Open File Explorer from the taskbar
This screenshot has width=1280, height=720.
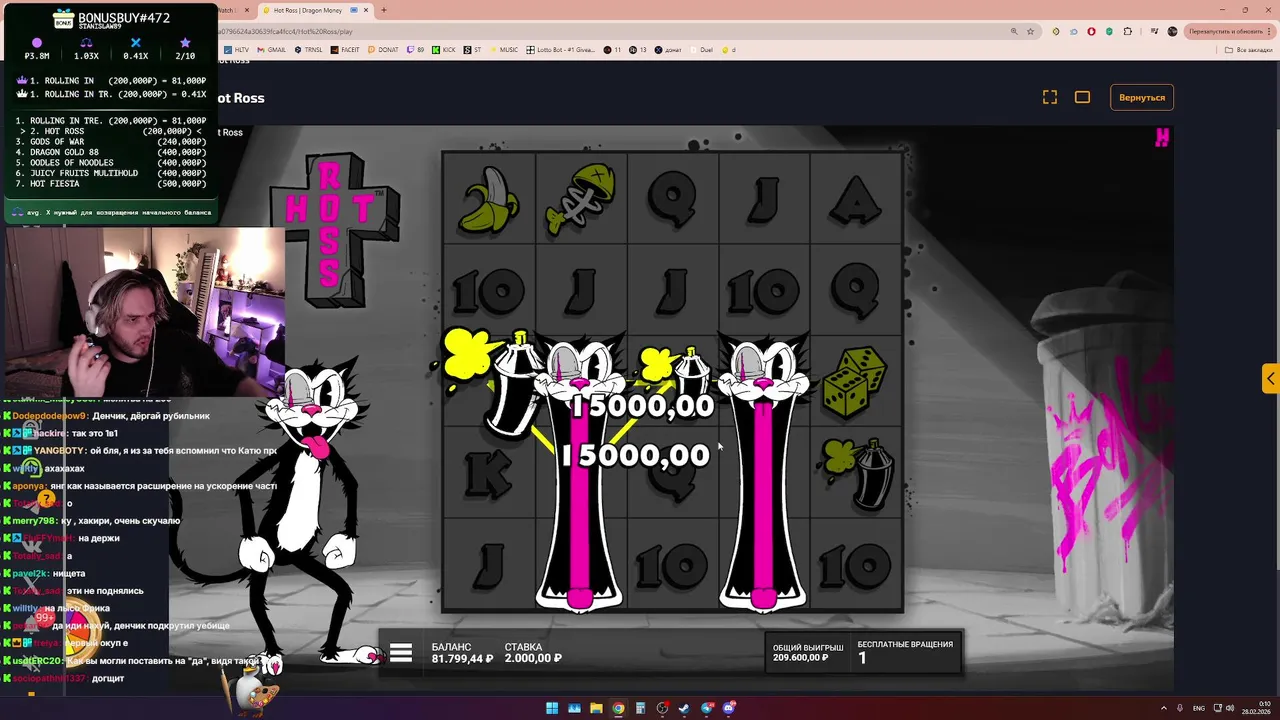click(596, 708)
